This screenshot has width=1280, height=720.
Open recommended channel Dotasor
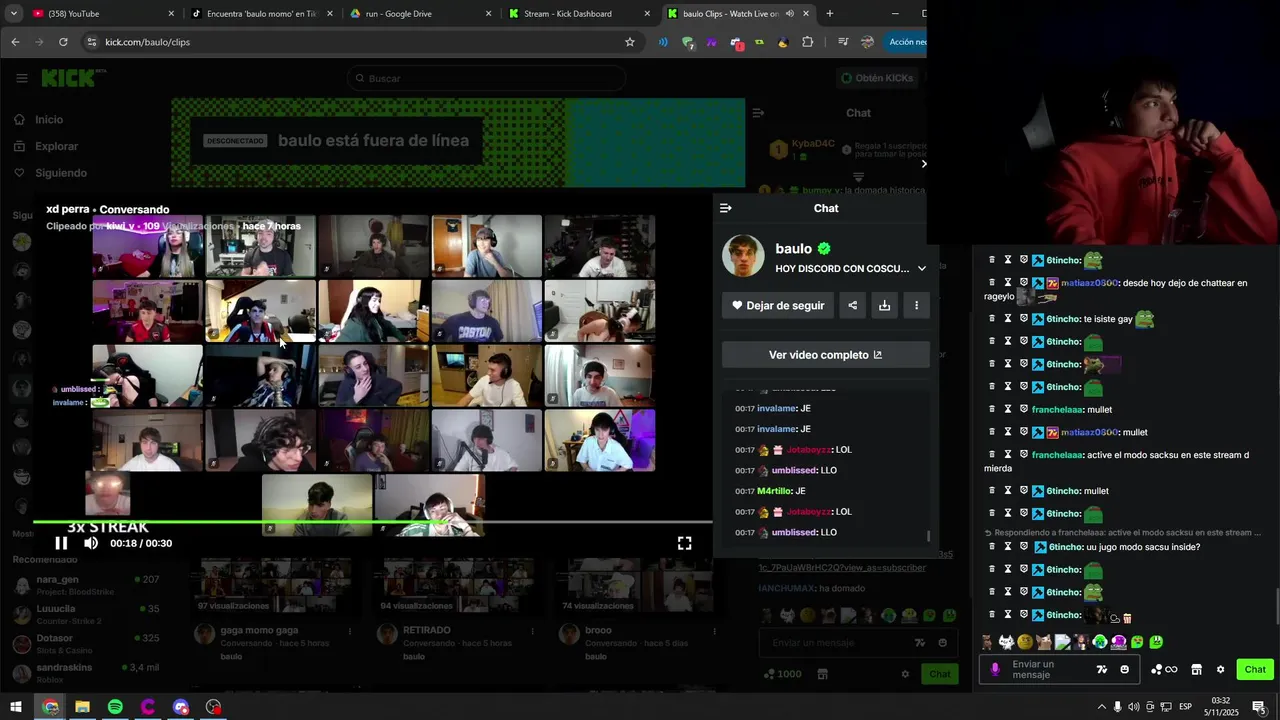[85, 643]
